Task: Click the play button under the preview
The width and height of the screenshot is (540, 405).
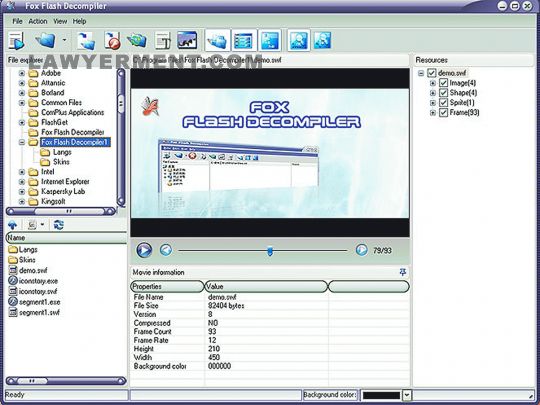Action: click(144, 250)
